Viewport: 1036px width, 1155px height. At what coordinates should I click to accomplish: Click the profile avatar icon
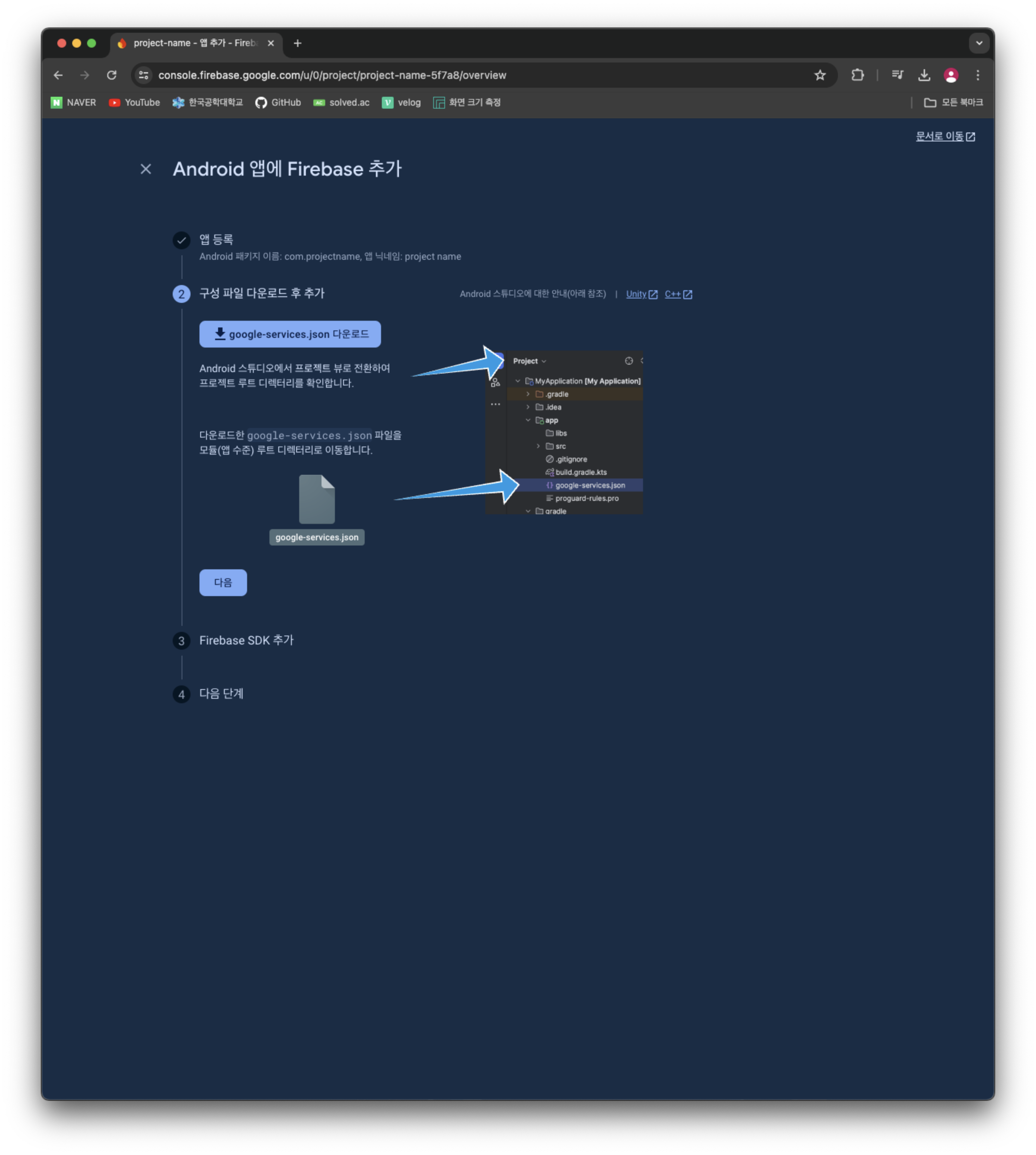click(951, 75)
